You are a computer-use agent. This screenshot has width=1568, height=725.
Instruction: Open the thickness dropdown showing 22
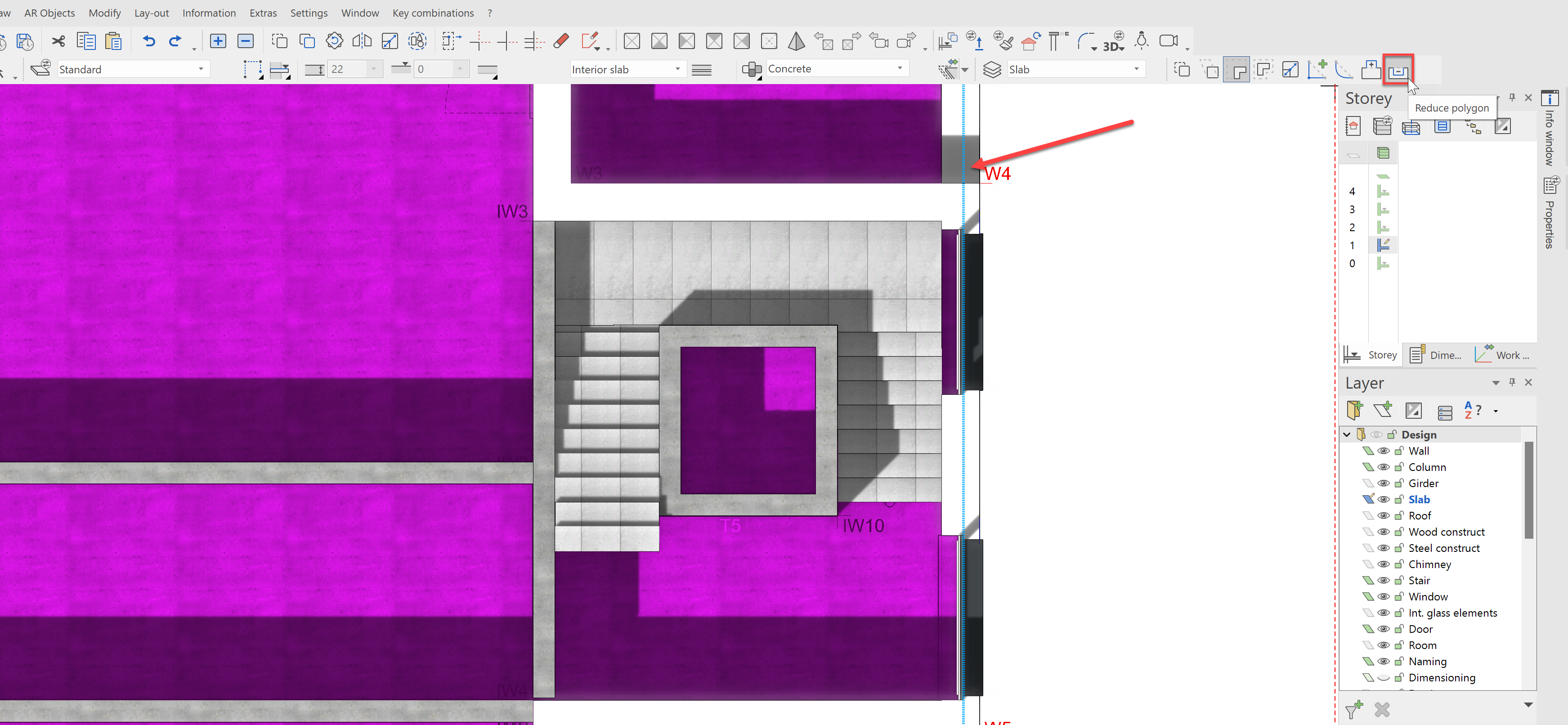coord(374,69)
